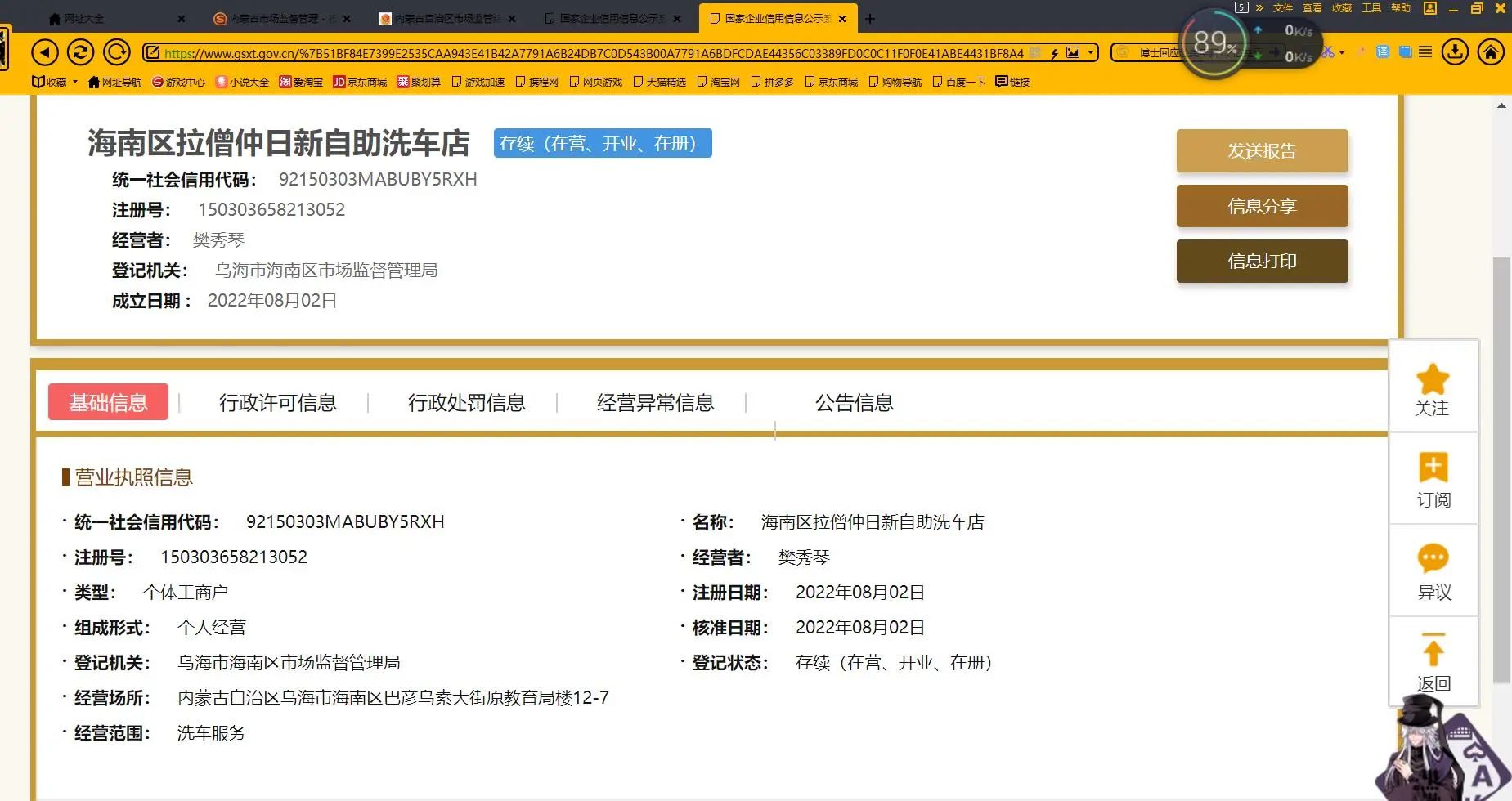
Task: Click the page vertical scrollbar thumb
Action: [x=1501, y=470]
